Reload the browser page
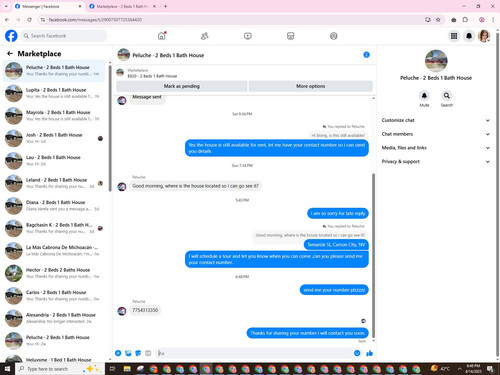Image resolution: width=500 pixels, height=375 pixels. pyautogui.click(x=29, y=20)
